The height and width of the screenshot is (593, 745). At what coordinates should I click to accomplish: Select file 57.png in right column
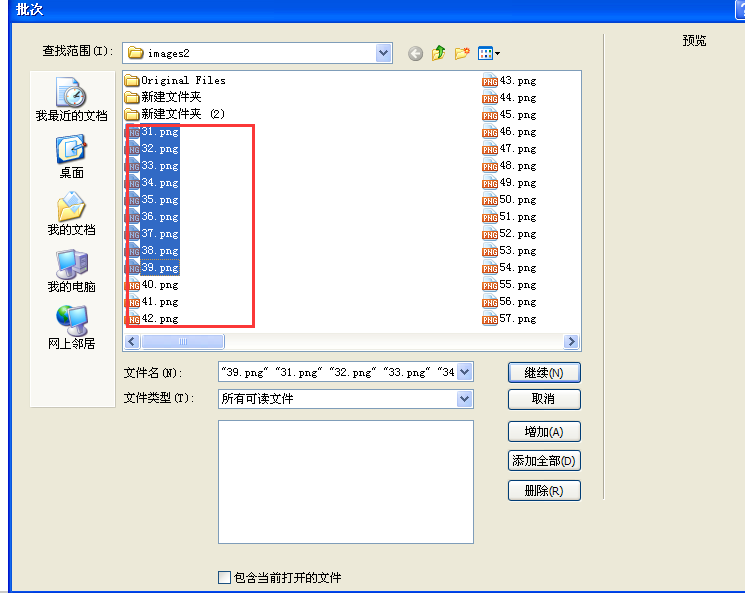coord(517,319)
